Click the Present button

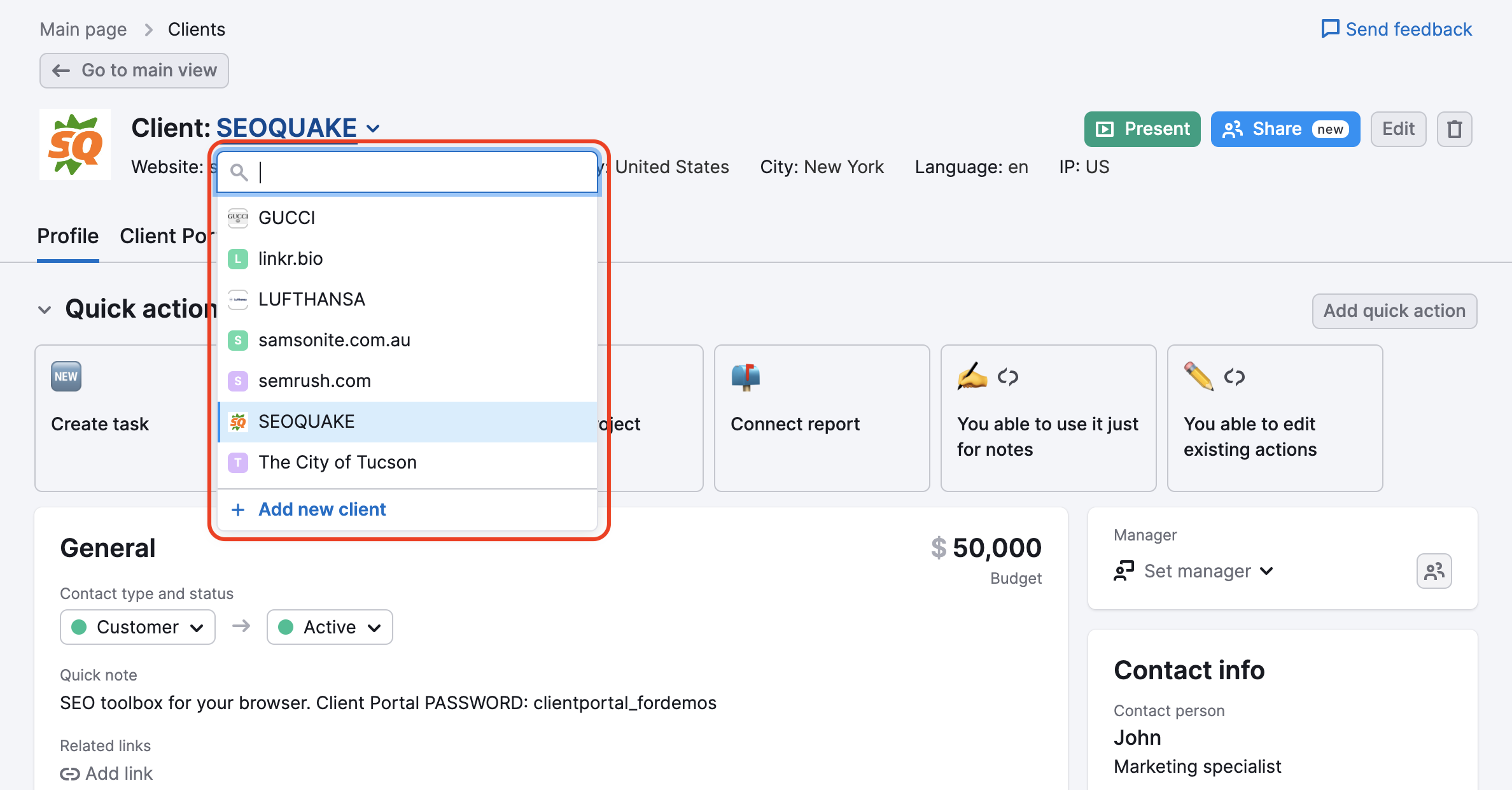point(1142,129)
